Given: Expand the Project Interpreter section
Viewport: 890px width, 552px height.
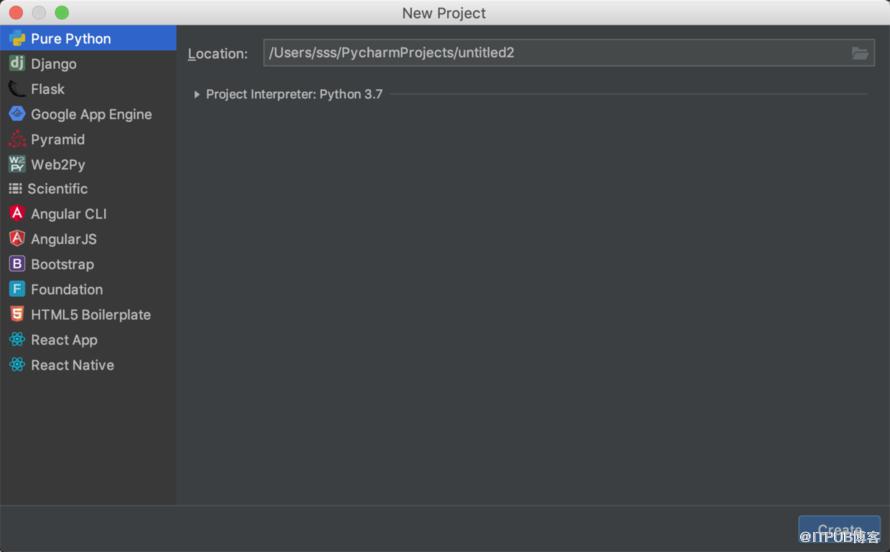Looking at the screenshot, I should 196,95.
